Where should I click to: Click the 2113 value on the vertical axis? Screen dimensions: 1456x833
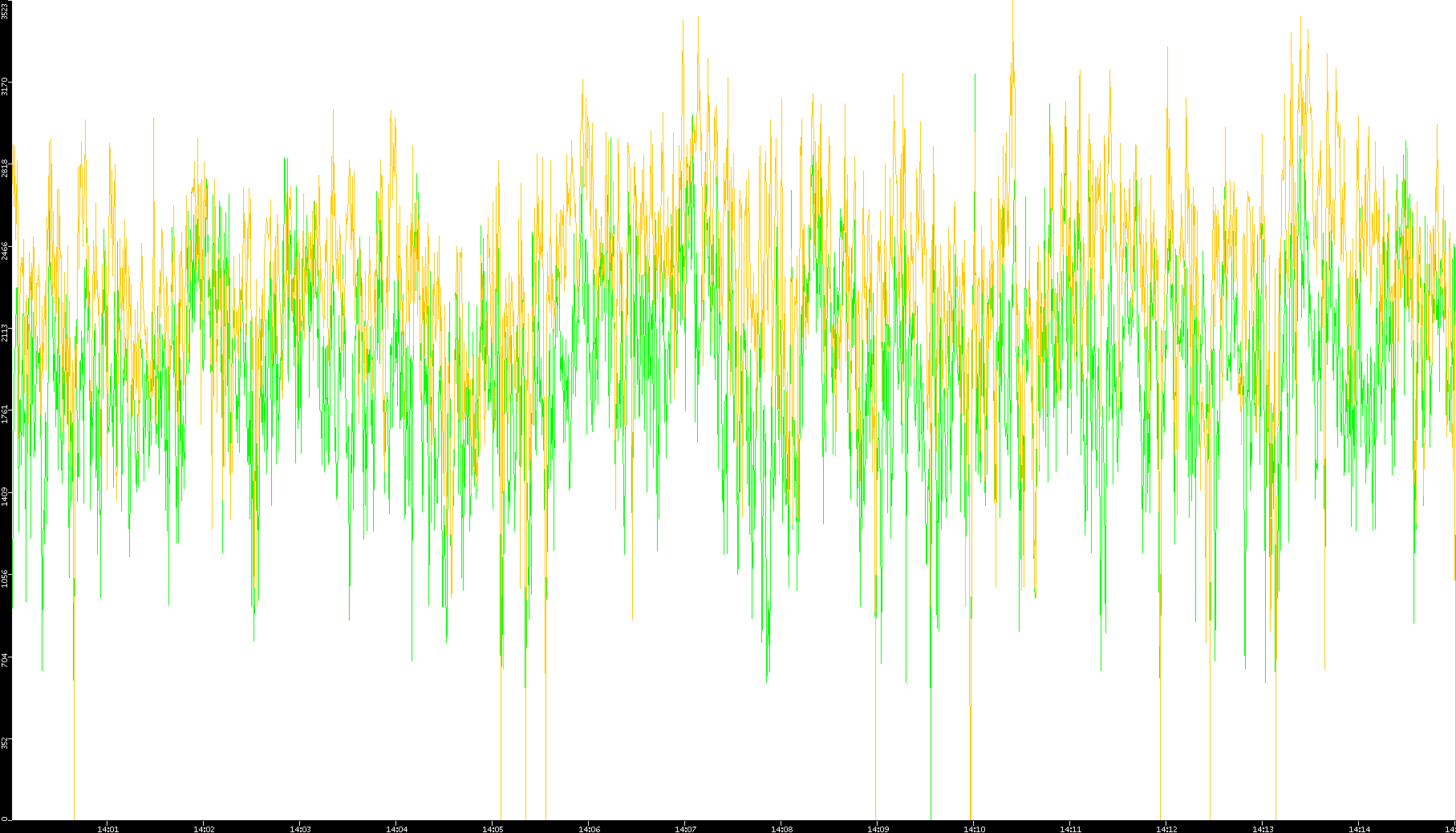point(5,332)
